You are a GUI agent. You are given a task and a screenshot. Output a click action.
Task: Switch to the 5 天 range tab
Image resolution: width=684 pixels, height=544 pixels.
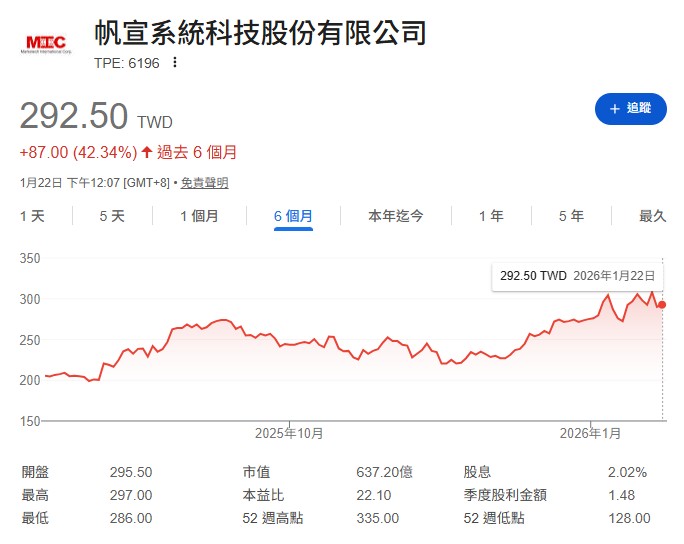tap(112, 216)
